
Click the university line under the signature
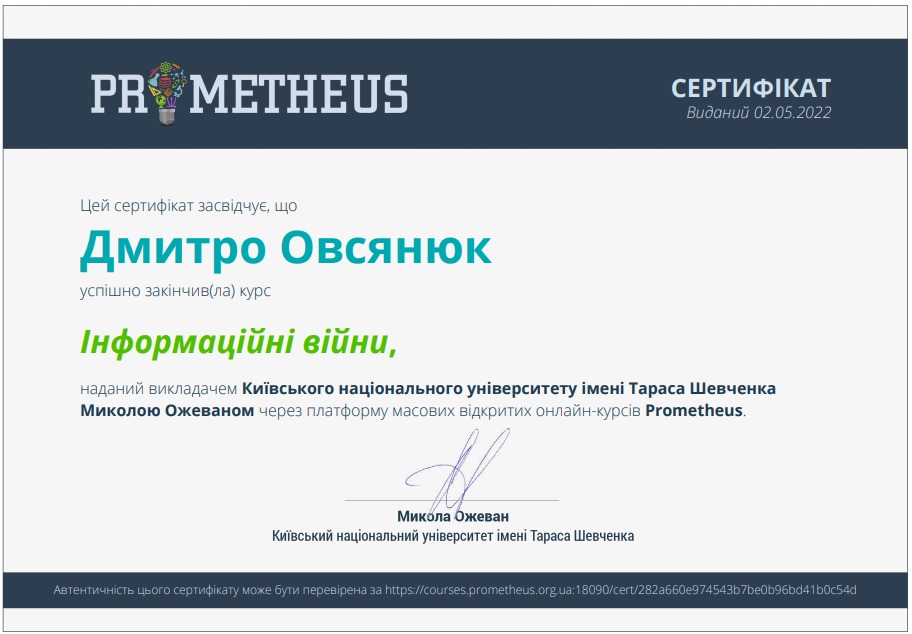[x=453, y=536]
